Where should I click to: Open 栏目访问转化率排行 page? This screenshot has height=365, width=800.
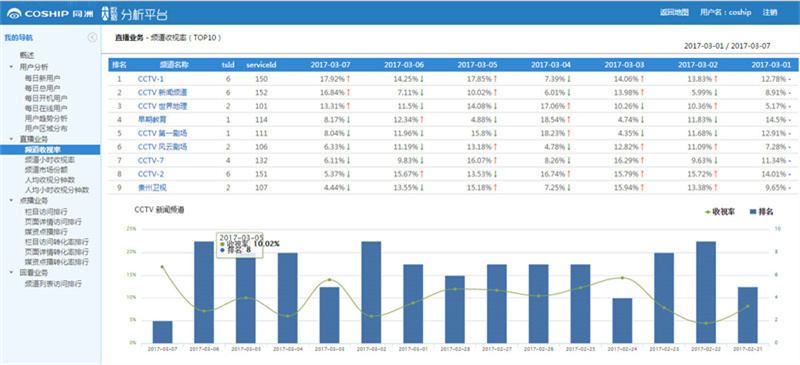click(x=57, y=241)
